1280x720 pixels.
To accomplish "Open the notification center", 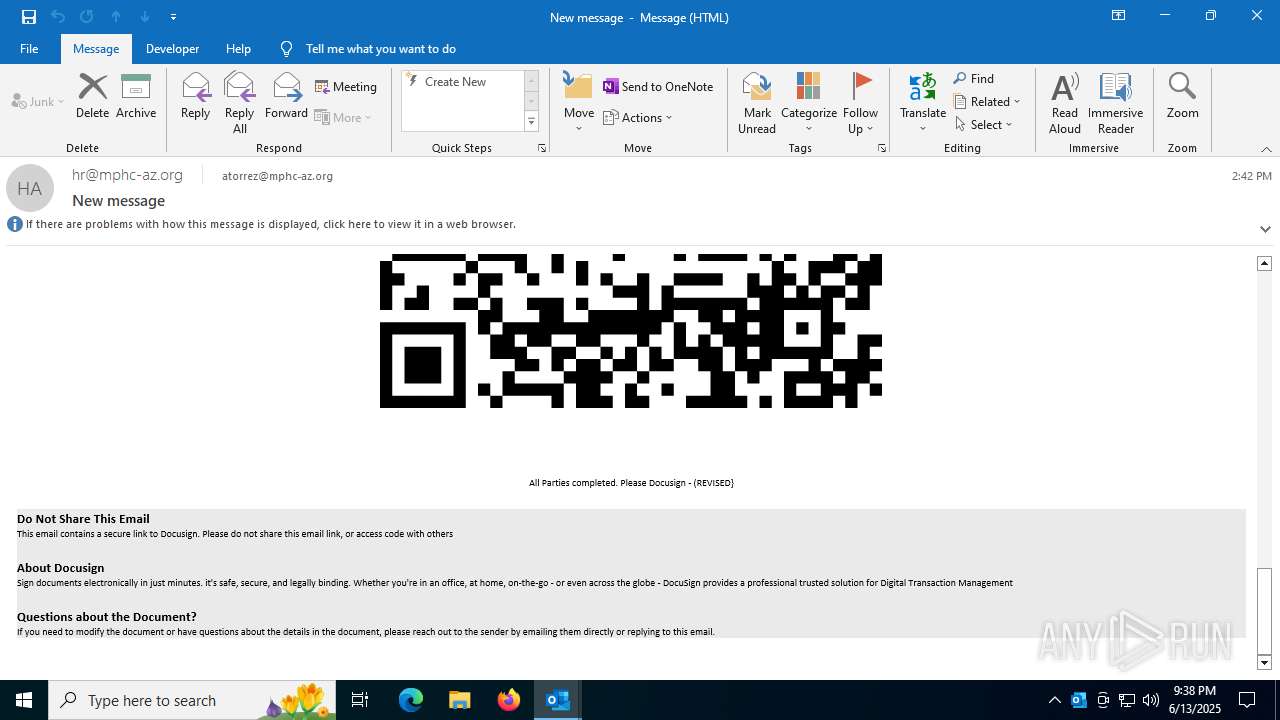I will (x=1247, y=700).
